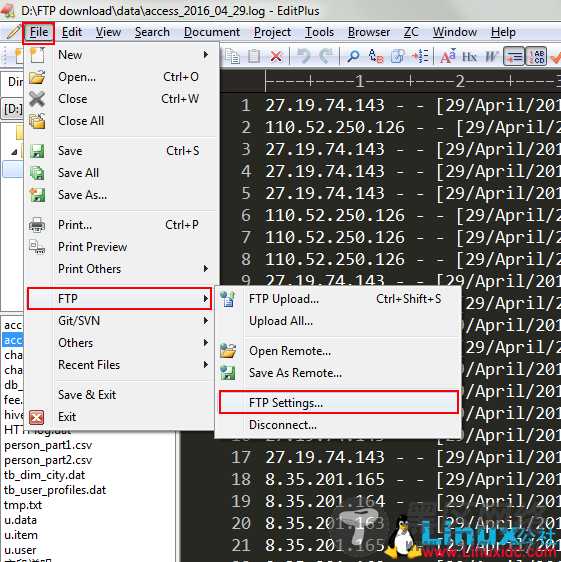
Task: Click the New document icon in File menu
Action: point(37,55)
